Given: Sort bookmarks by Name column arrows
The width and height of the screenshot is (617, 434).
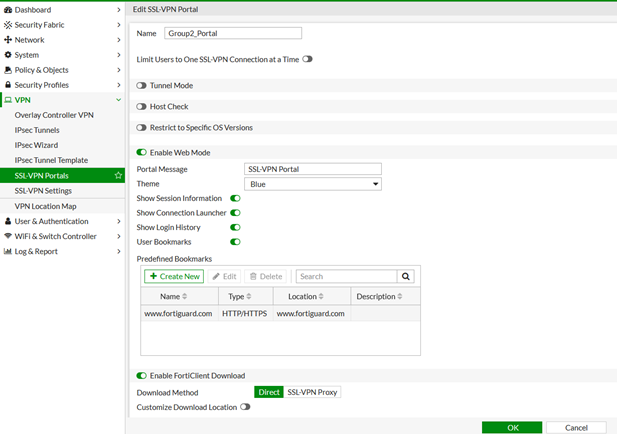Looking at the screenshot, I should pyautogui.click(x=185, y=296).
